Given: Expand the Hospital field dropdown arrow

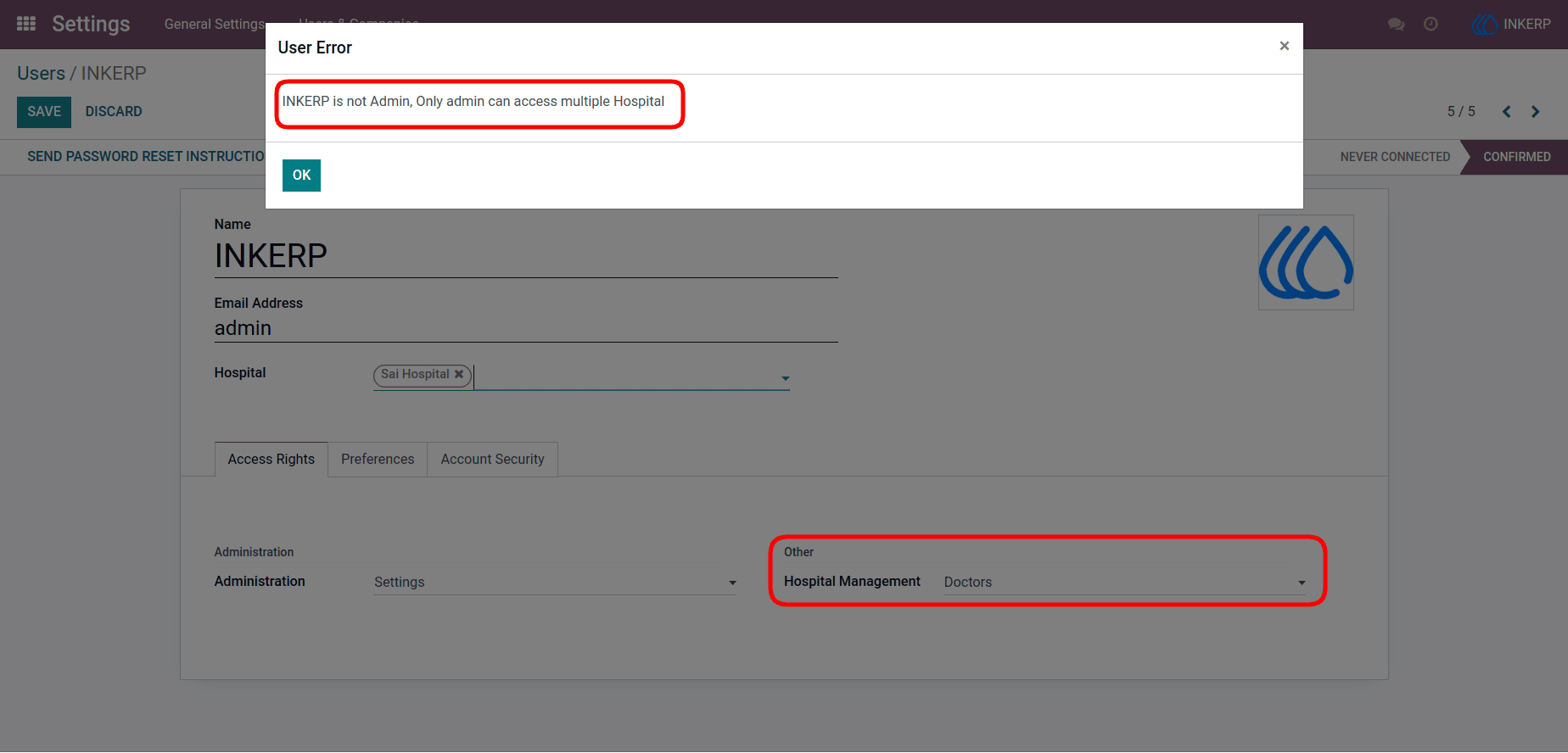Looking at the screenshot, I should pos(786,378).
